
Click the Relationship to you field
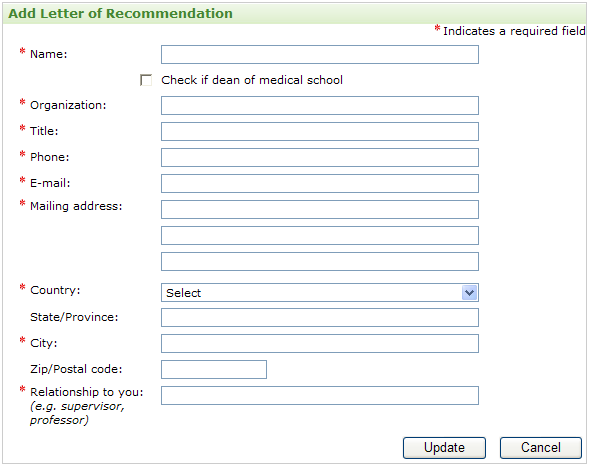(x=320, y=395)
